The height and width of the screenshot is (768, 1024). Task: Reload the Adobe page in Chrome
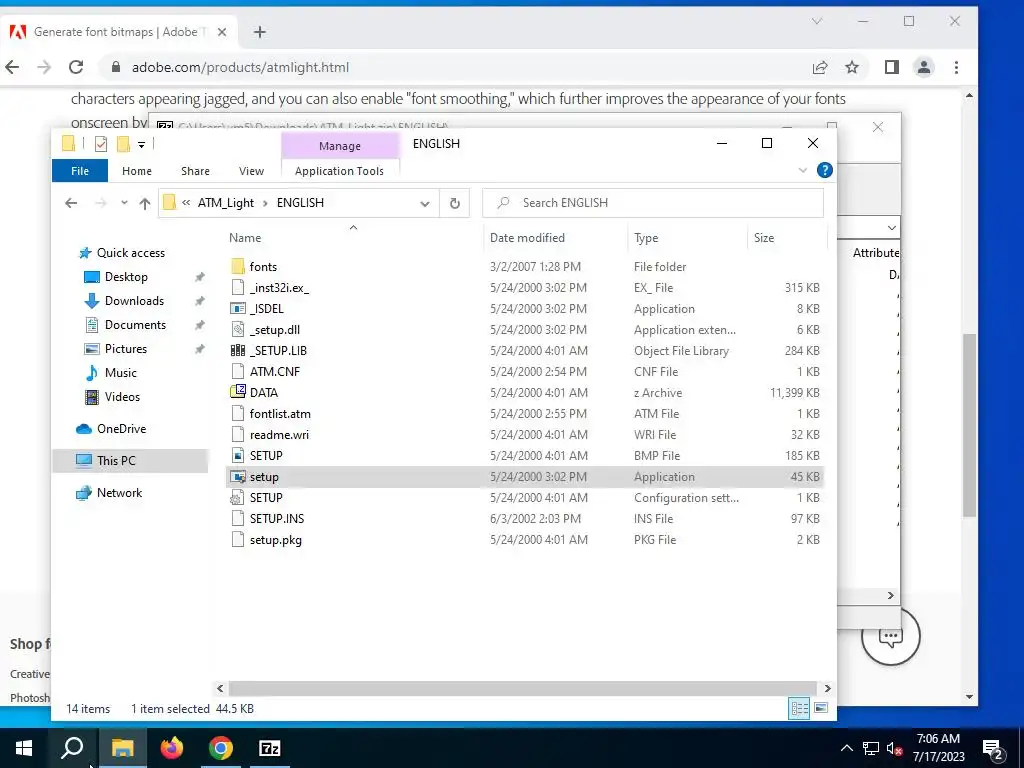pos(76,67)
